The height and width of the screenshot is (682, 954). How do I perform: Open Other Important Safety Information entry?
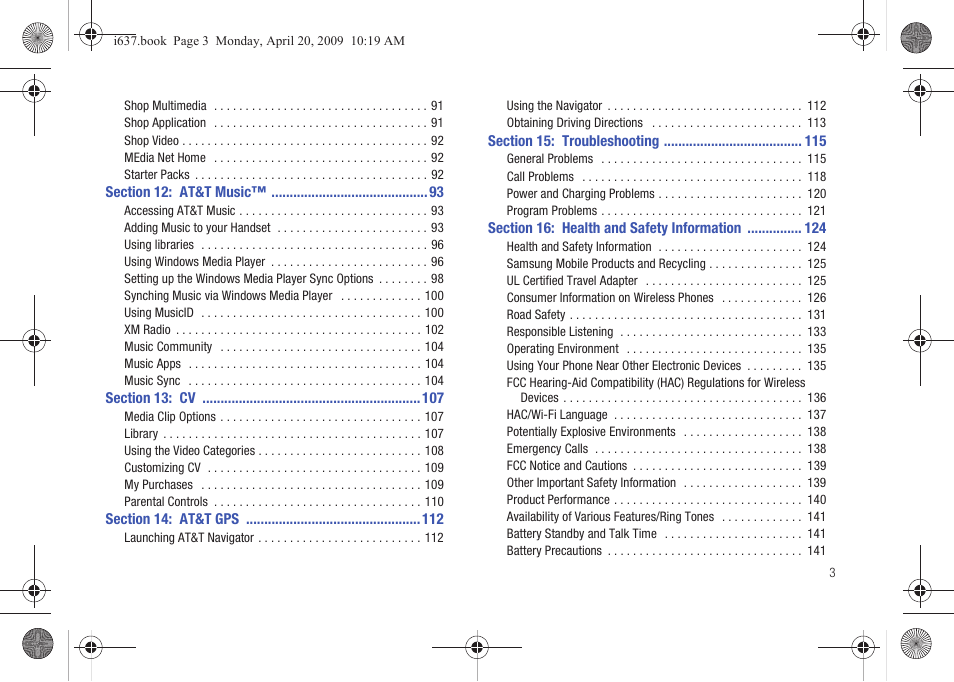tap(666, 482)
